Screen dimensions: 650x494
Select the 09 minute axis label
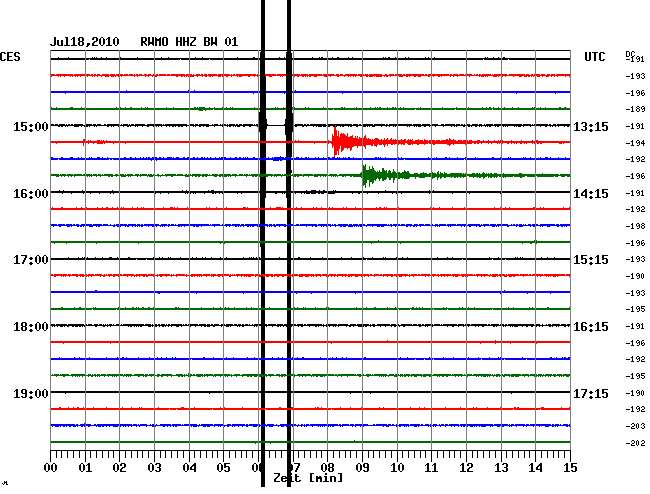[x=362, y=468]
